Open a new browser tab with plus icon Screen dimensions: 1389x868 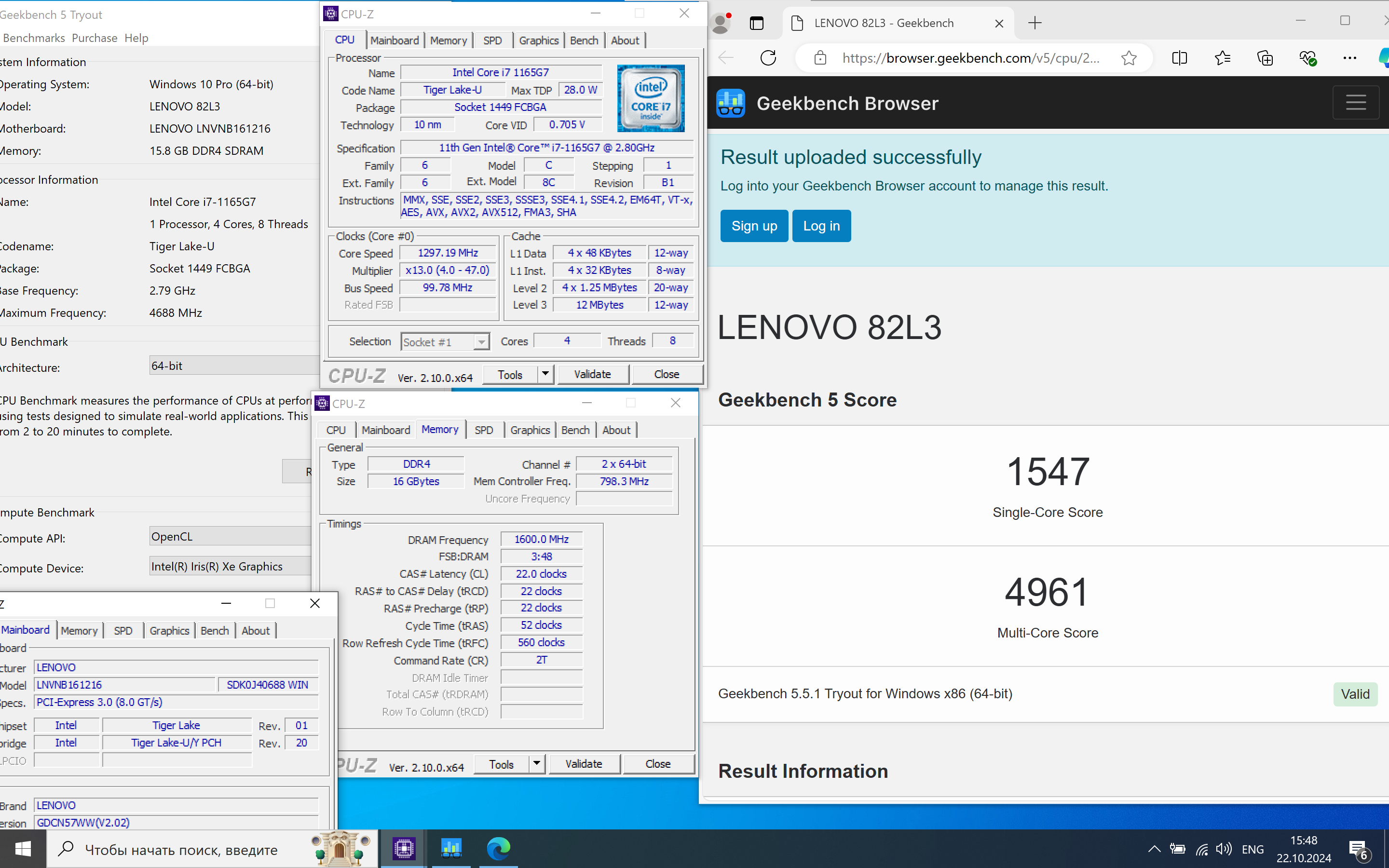(x=1035, y=23)
